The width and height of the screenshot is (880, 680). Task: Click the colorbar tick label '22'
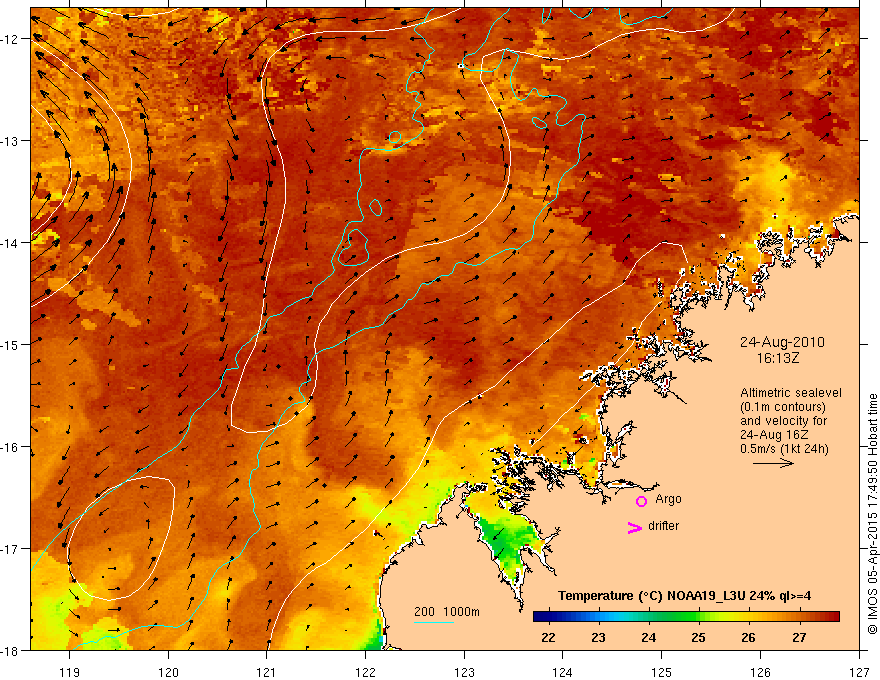[548, 637]
